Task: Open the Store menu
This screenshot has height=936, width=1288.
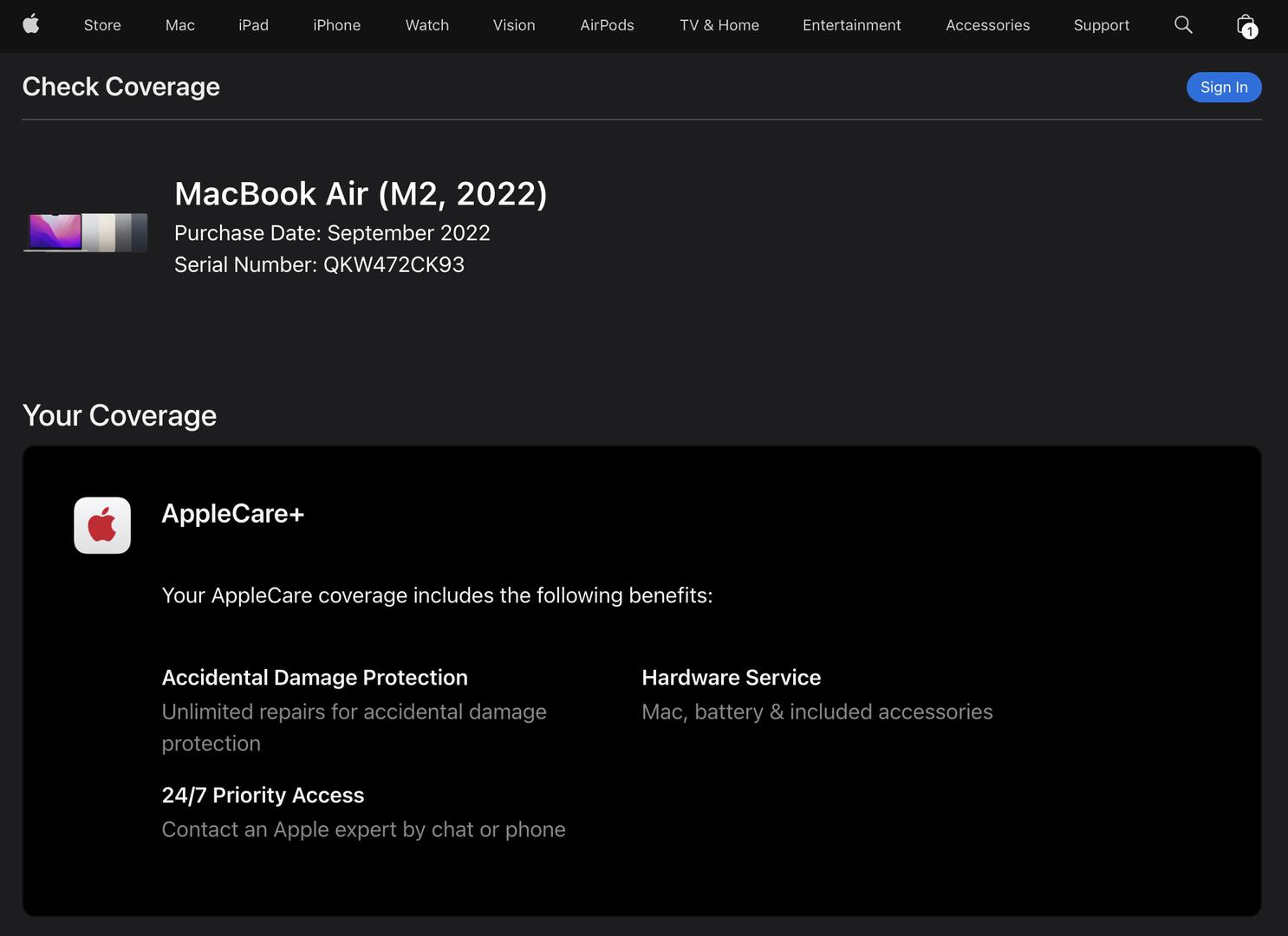Action: [102, 25]
